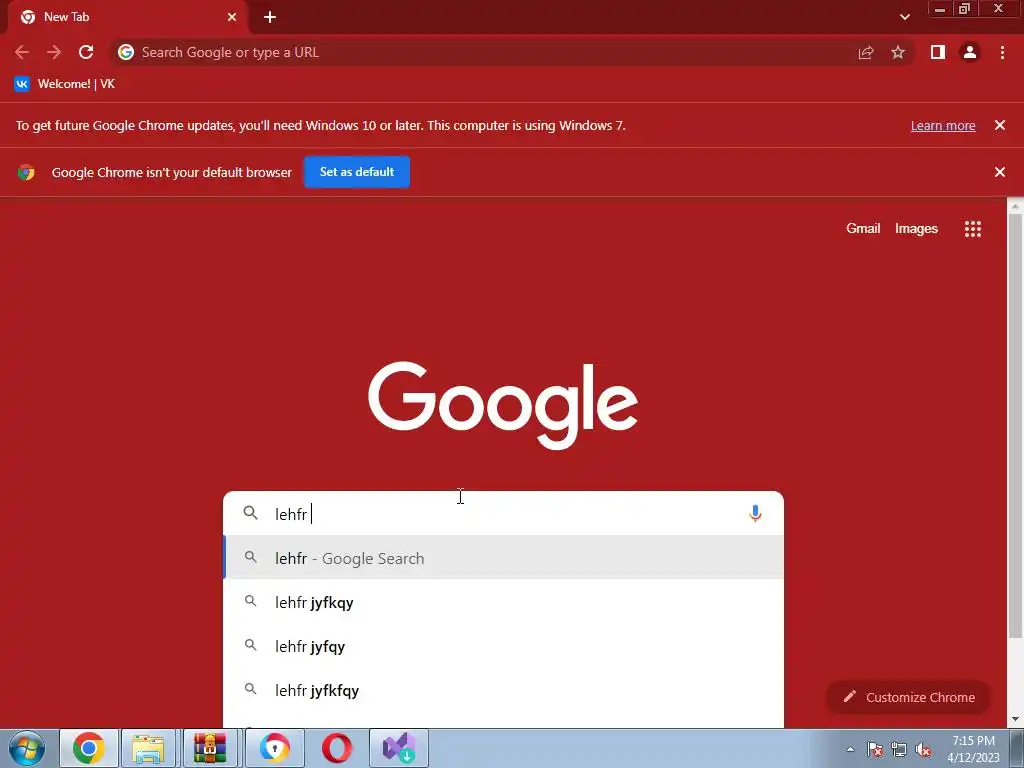
Task: Choose suggestion 'lehfr jyfkfqy'
Action: point(504,690)
